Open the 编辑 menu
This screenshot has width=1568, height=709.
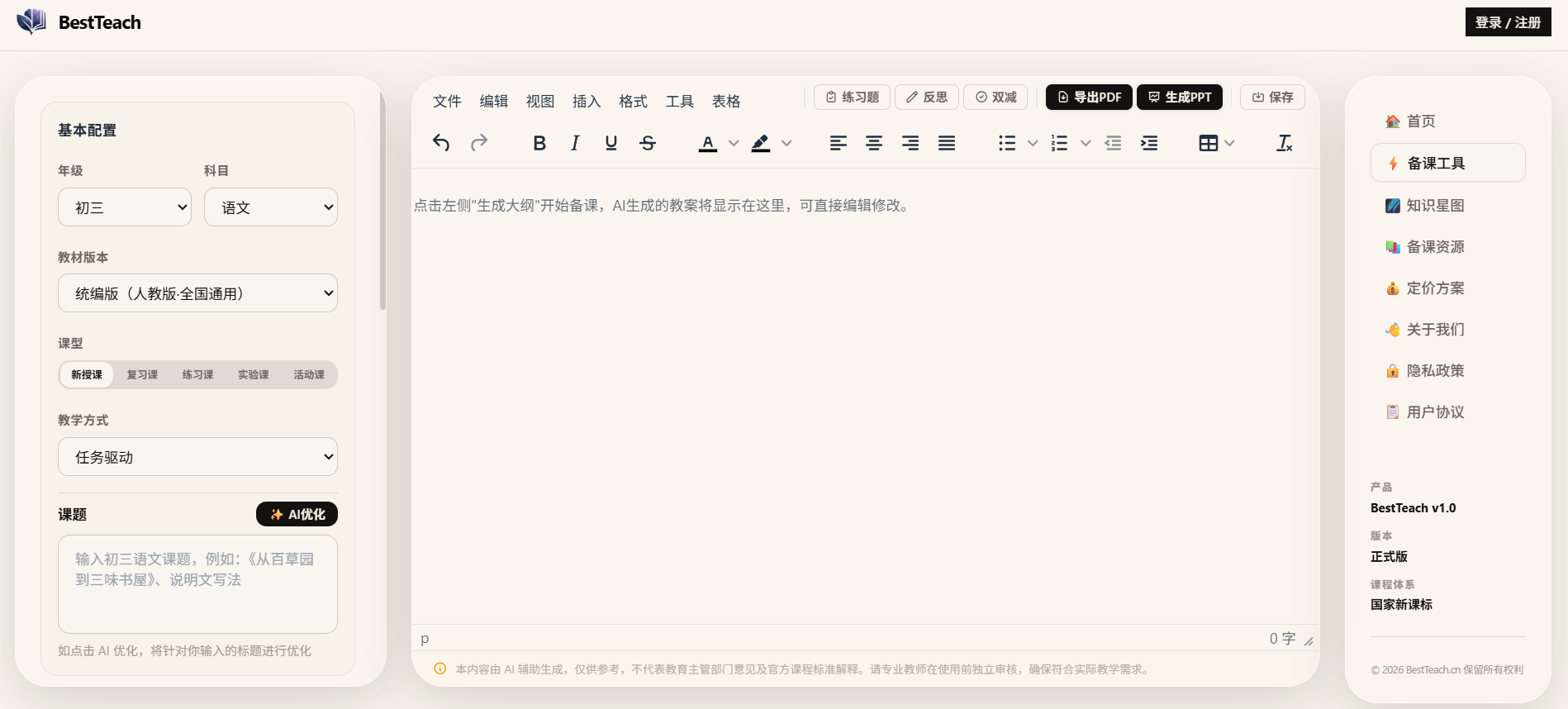pos(494,101)
